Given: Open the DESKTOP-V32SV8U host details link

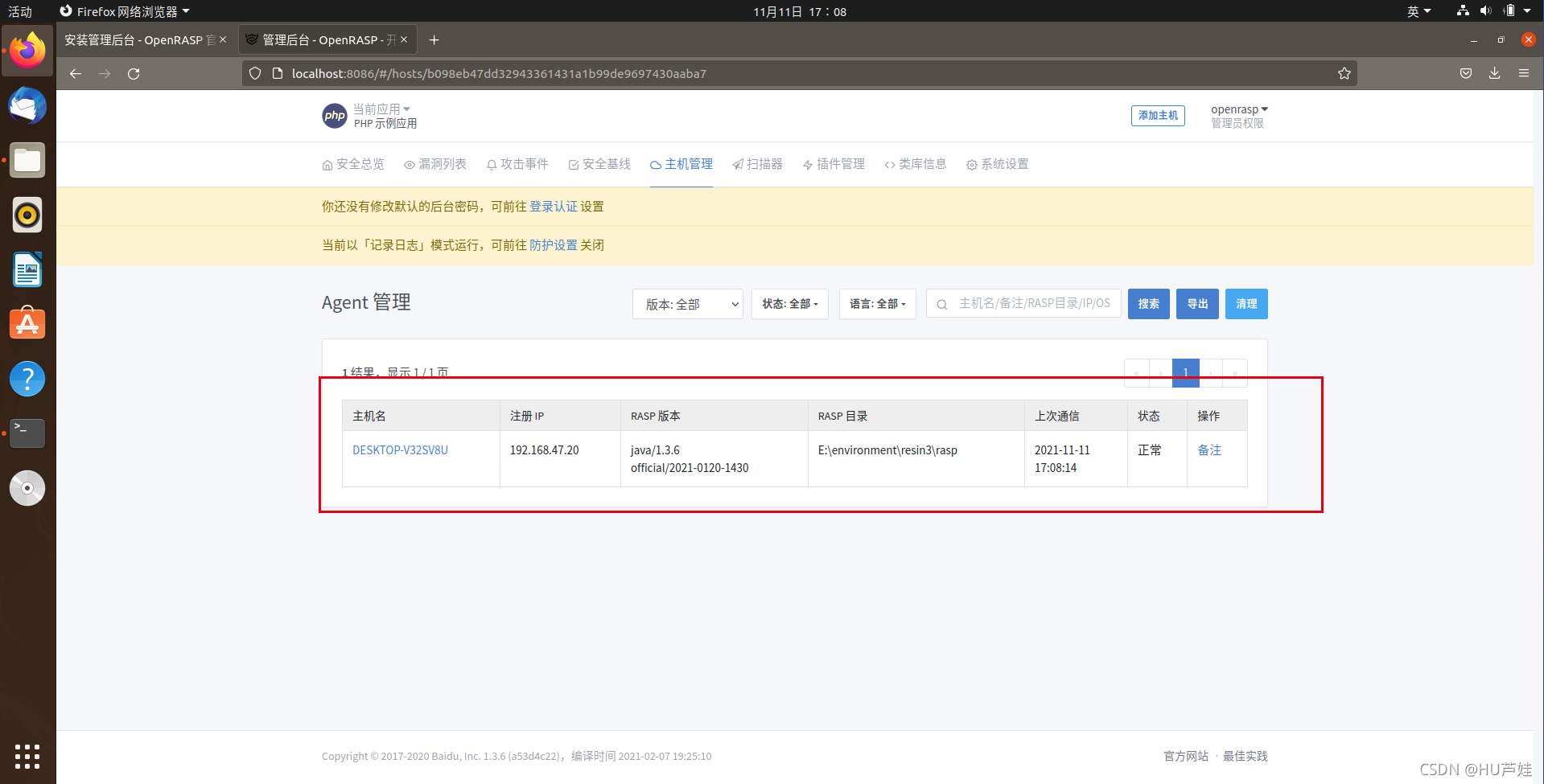Looking at the screenshot, I should coord(400,450).
